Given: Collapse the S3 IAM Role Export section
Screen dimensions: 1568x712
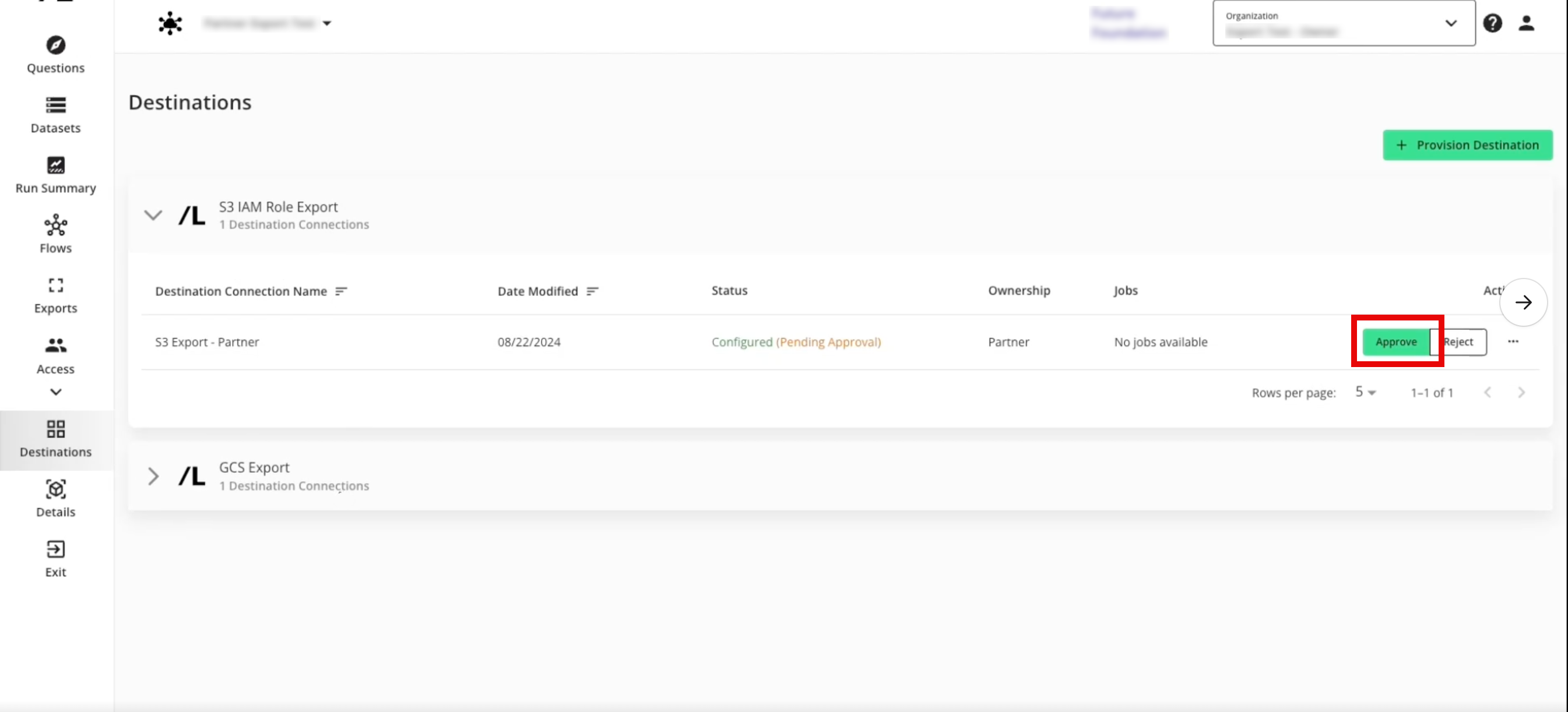Looking at the screenshot, I should tap(153, 216).
